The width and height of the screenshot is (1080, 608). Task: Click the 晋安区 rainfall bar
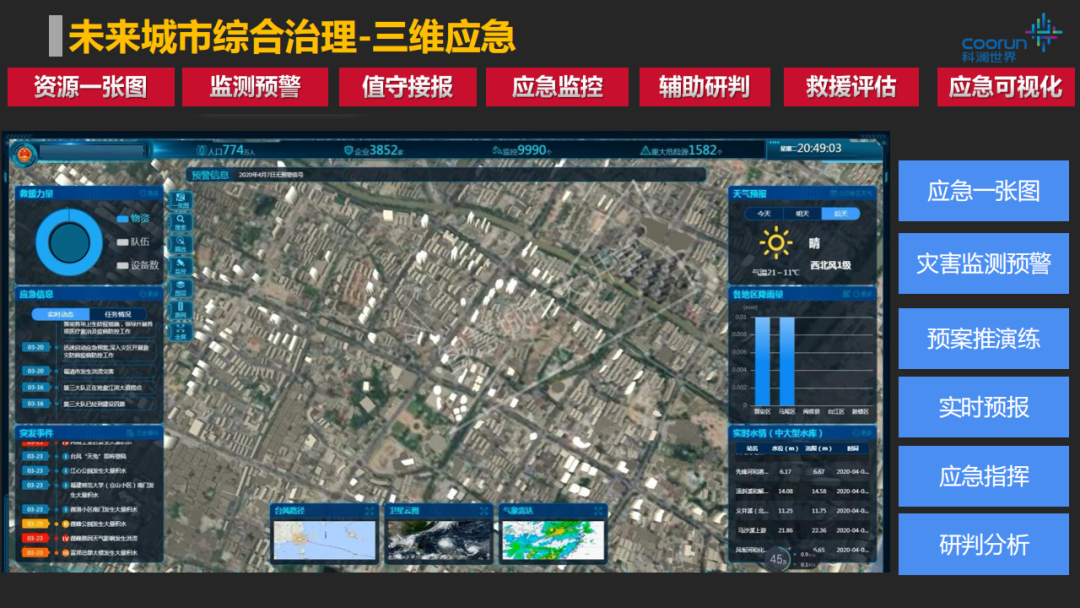[762, 361]
